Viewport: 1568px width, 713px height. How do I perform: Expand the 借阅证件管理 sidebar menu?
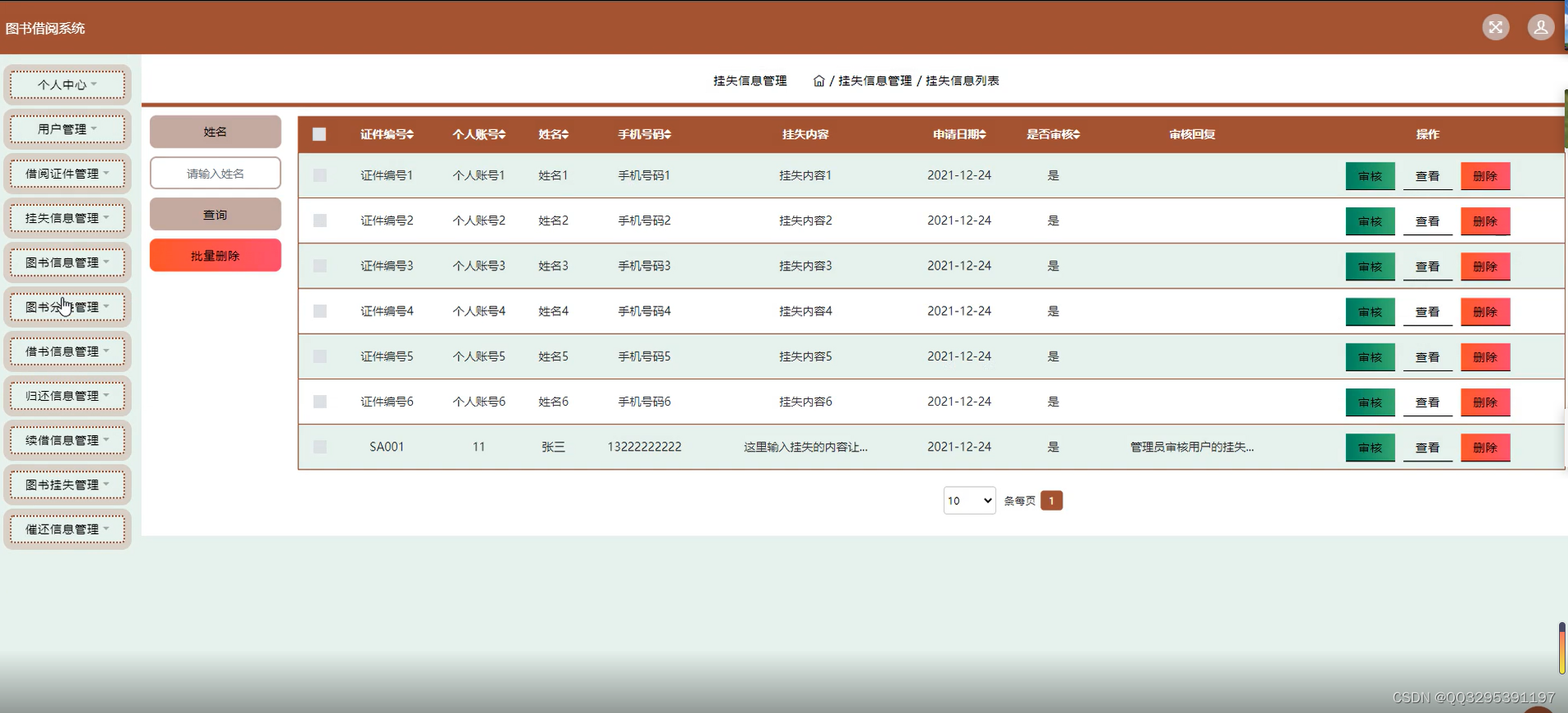tap(67, 174)
